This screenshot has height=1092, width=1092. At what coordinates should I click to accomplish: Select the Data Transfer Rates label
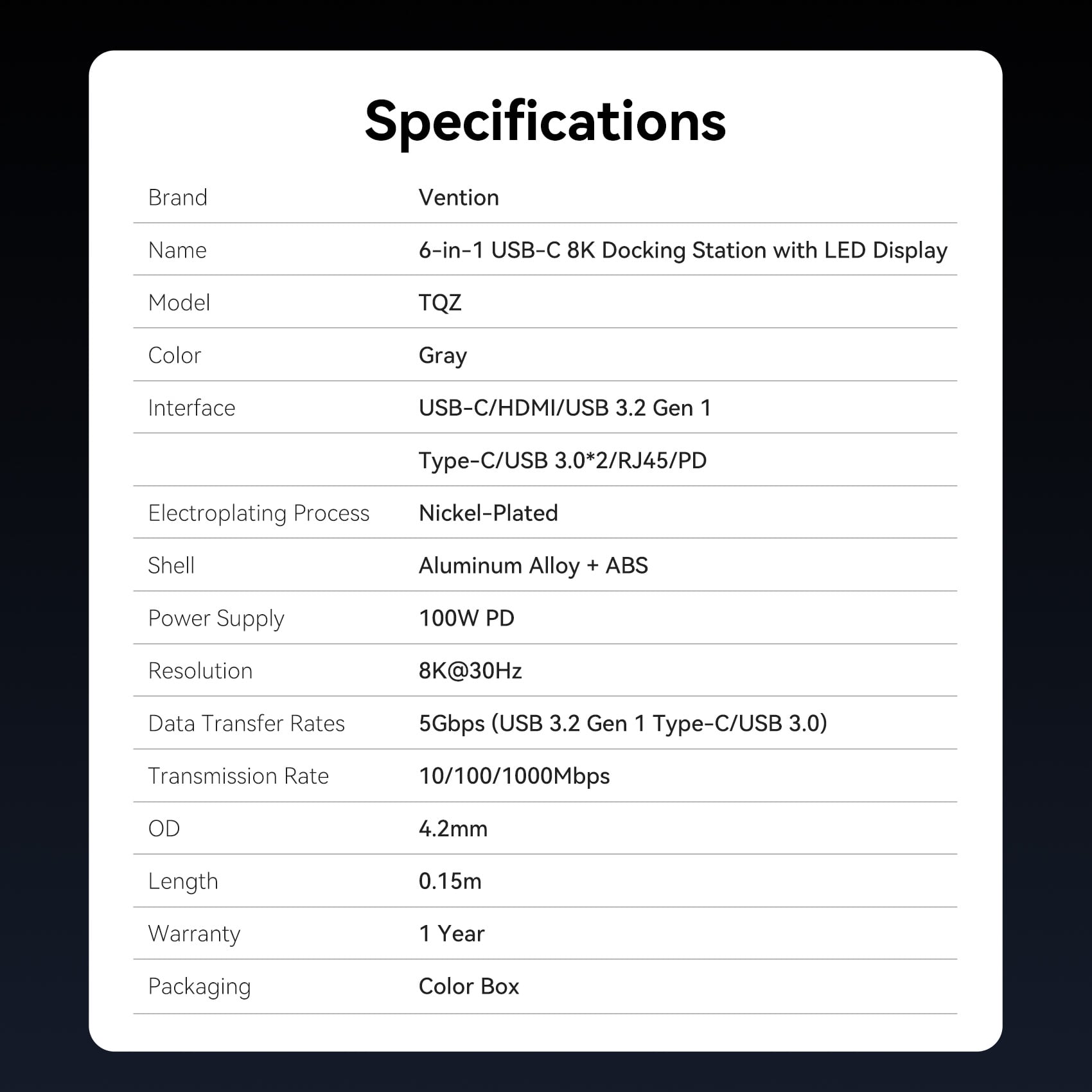click(247, 724)
